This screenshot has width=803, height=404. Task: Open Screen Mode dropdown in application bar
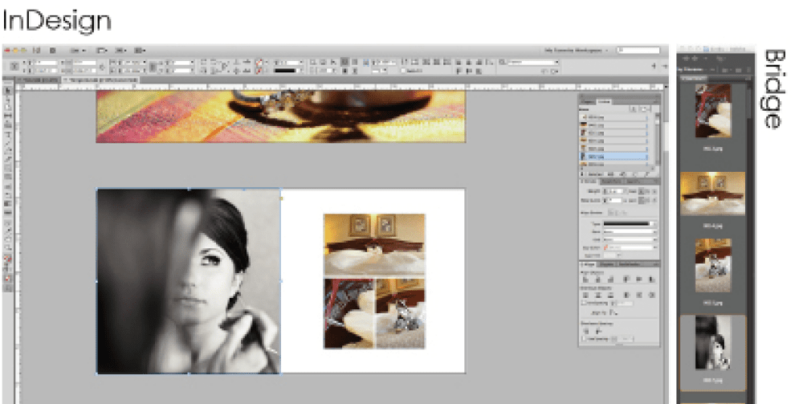point(120,50)
